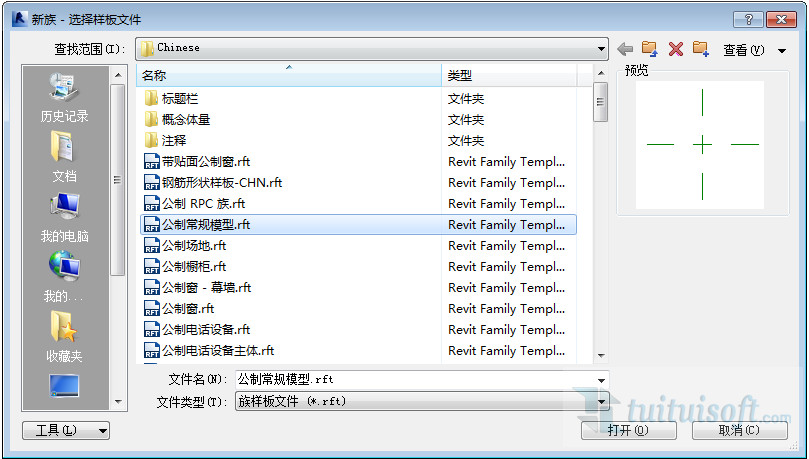Expand the 文件类型 file type dropdown
809x459 pixels.
click(x=601, y=401)
